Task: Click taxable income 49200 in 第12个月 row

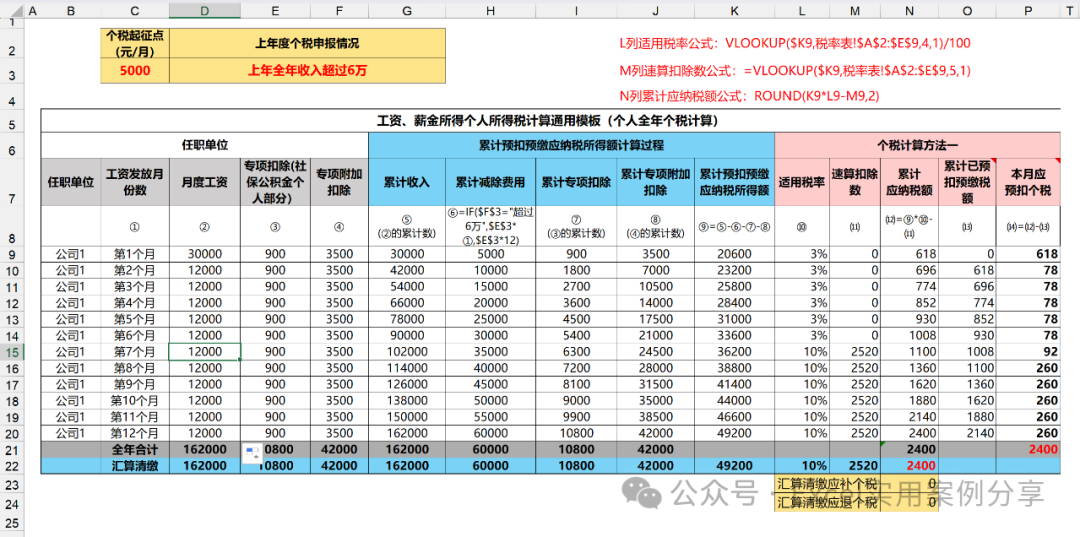Action: pos(734,433)
